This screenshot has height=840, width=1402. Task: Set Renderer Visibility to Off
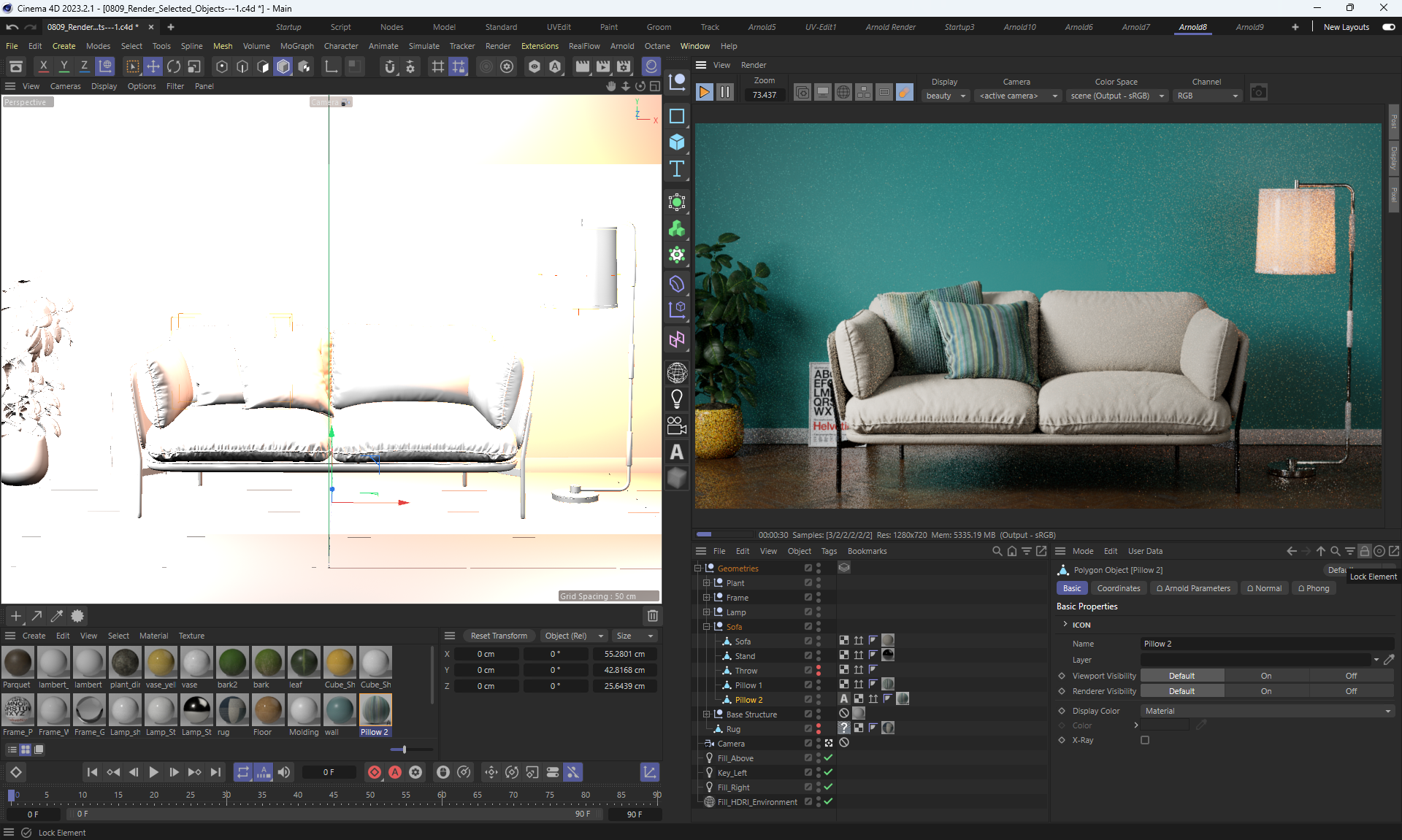pyautogui.click(x=1351, y=691)
